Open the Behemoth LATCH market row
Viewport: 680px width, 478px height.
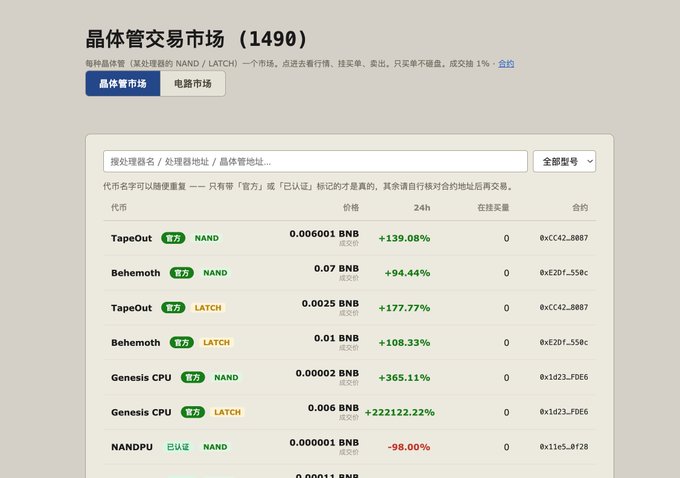pyautogui.click(x=350, y=343)
